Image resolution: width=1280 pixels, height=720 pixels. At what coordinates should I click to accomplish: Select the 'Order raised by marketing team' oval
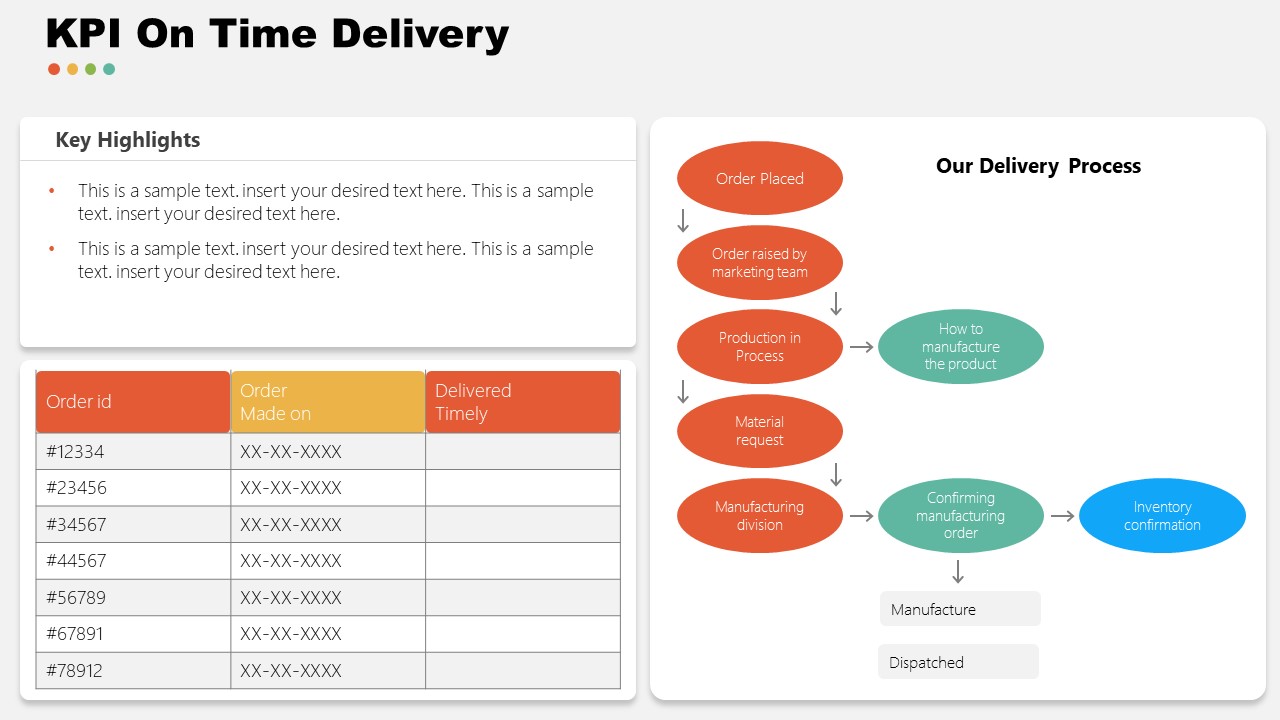coord(760,263)
